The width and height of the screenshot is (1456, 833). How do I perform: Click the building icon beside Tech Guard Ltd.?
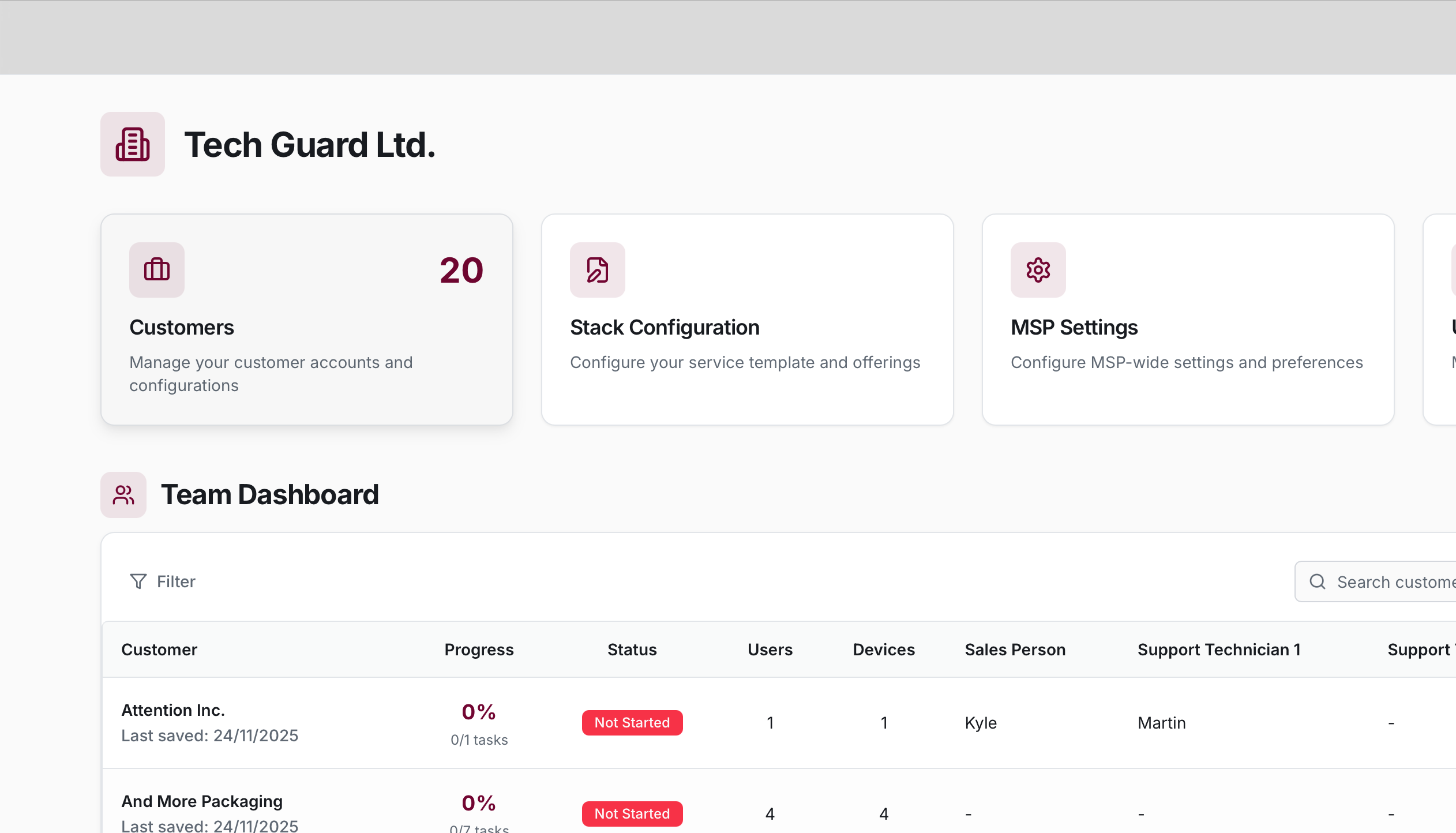pyautogui.click(x=133, y=144)
